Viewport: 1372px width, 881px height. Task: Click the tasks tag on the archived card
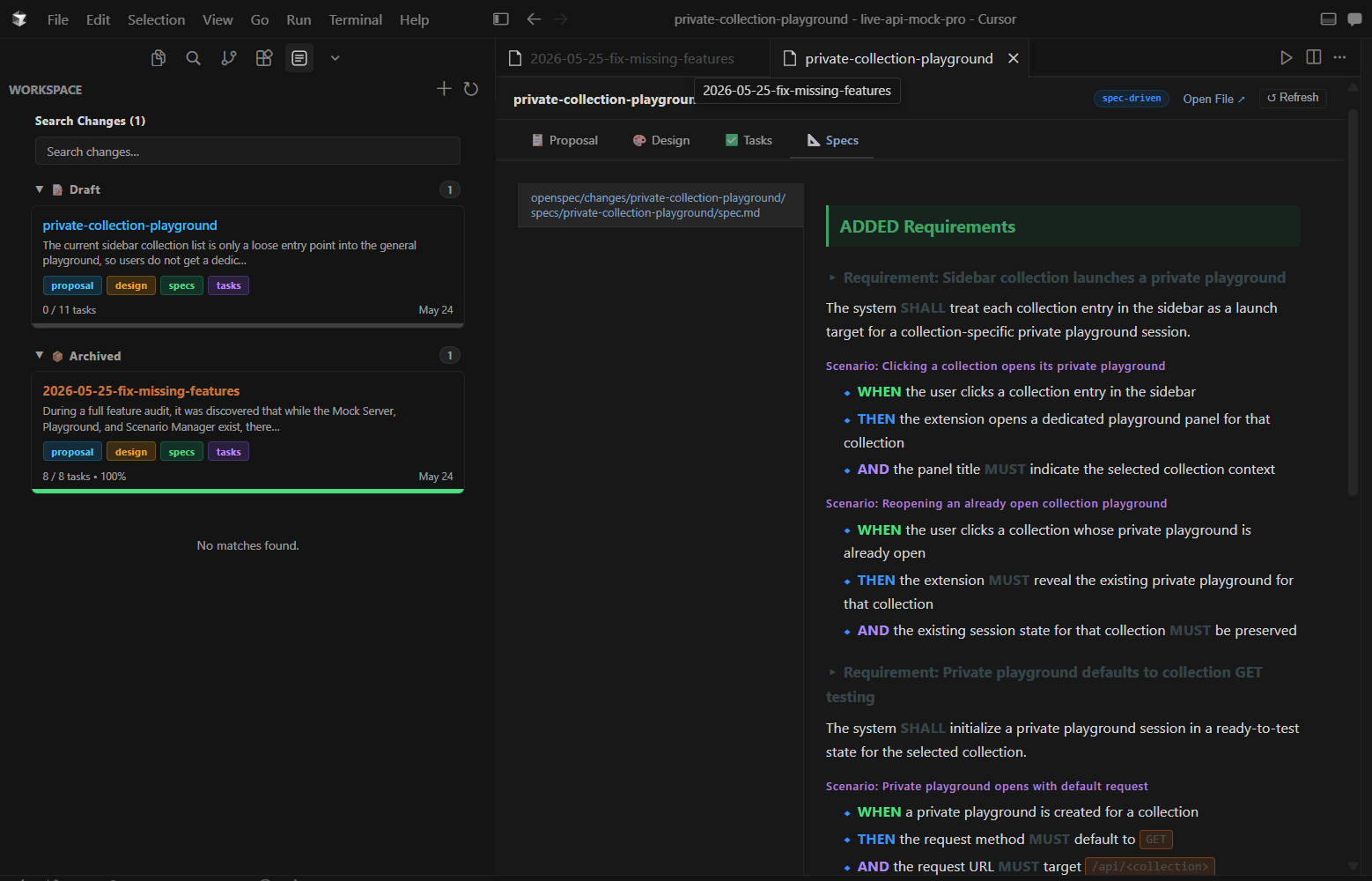pos(228,452)
